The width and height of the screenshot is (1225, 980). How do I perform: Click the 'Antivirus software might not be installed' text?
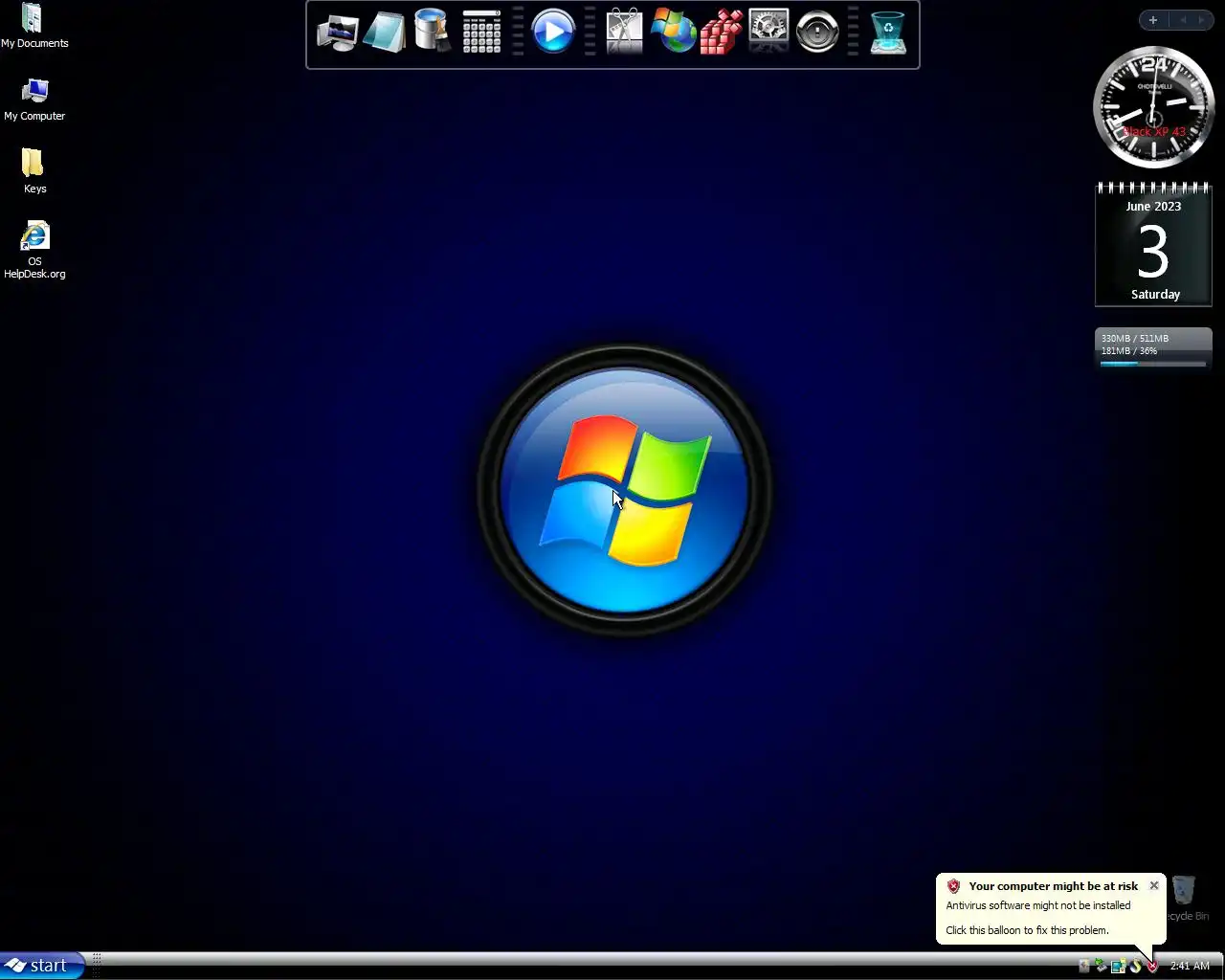click(1038, 905)
